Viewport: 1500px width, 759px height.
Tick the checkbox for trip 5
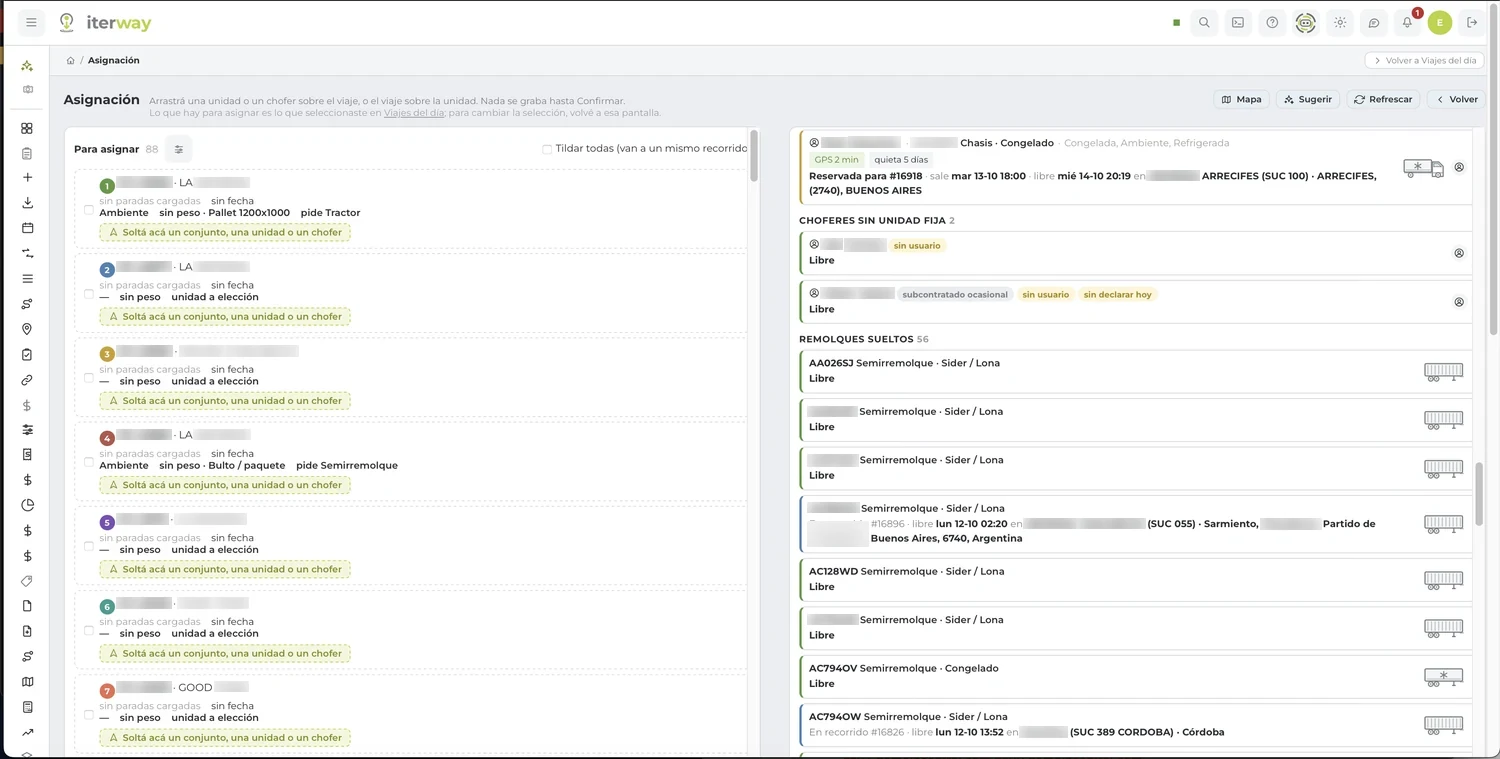coord(89,546)
